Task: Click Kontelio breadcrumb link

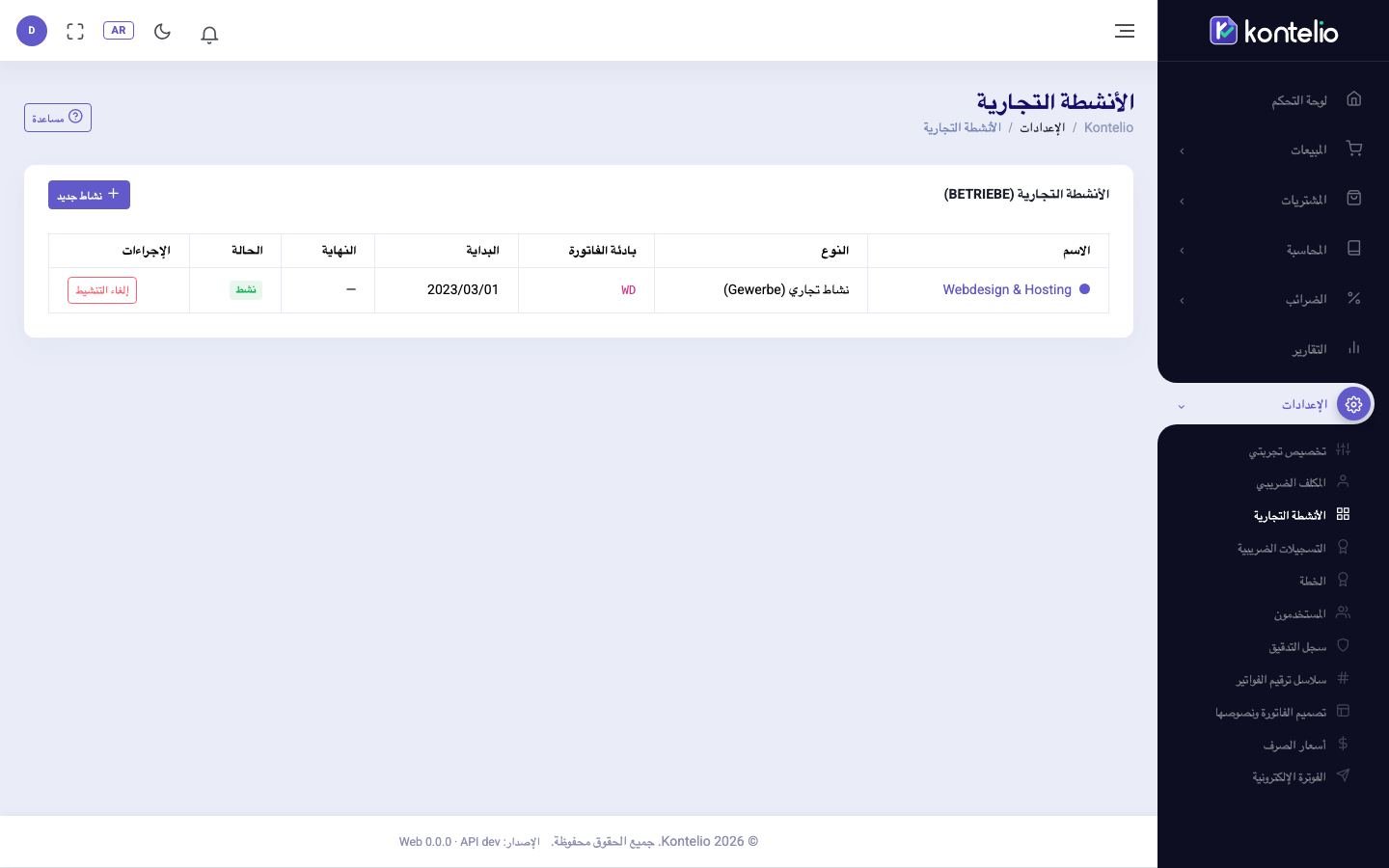Action: coord(1108,127)
